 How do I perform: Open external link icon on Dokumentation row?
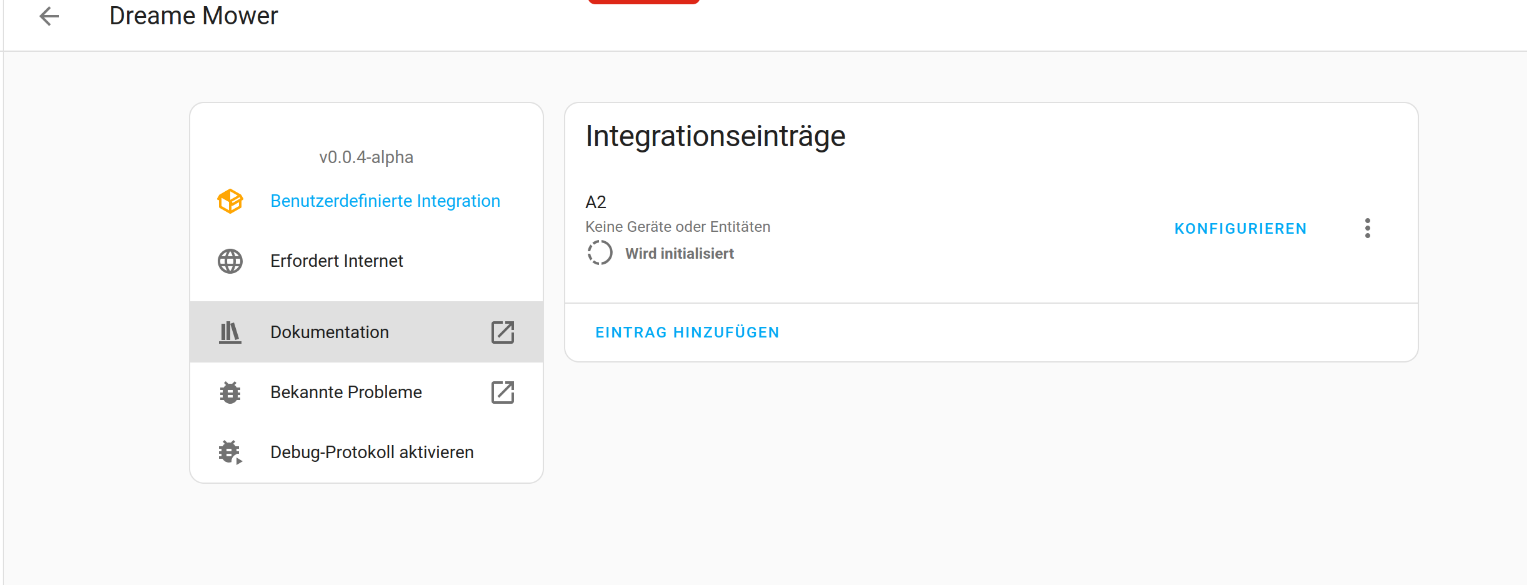(502, 332)
